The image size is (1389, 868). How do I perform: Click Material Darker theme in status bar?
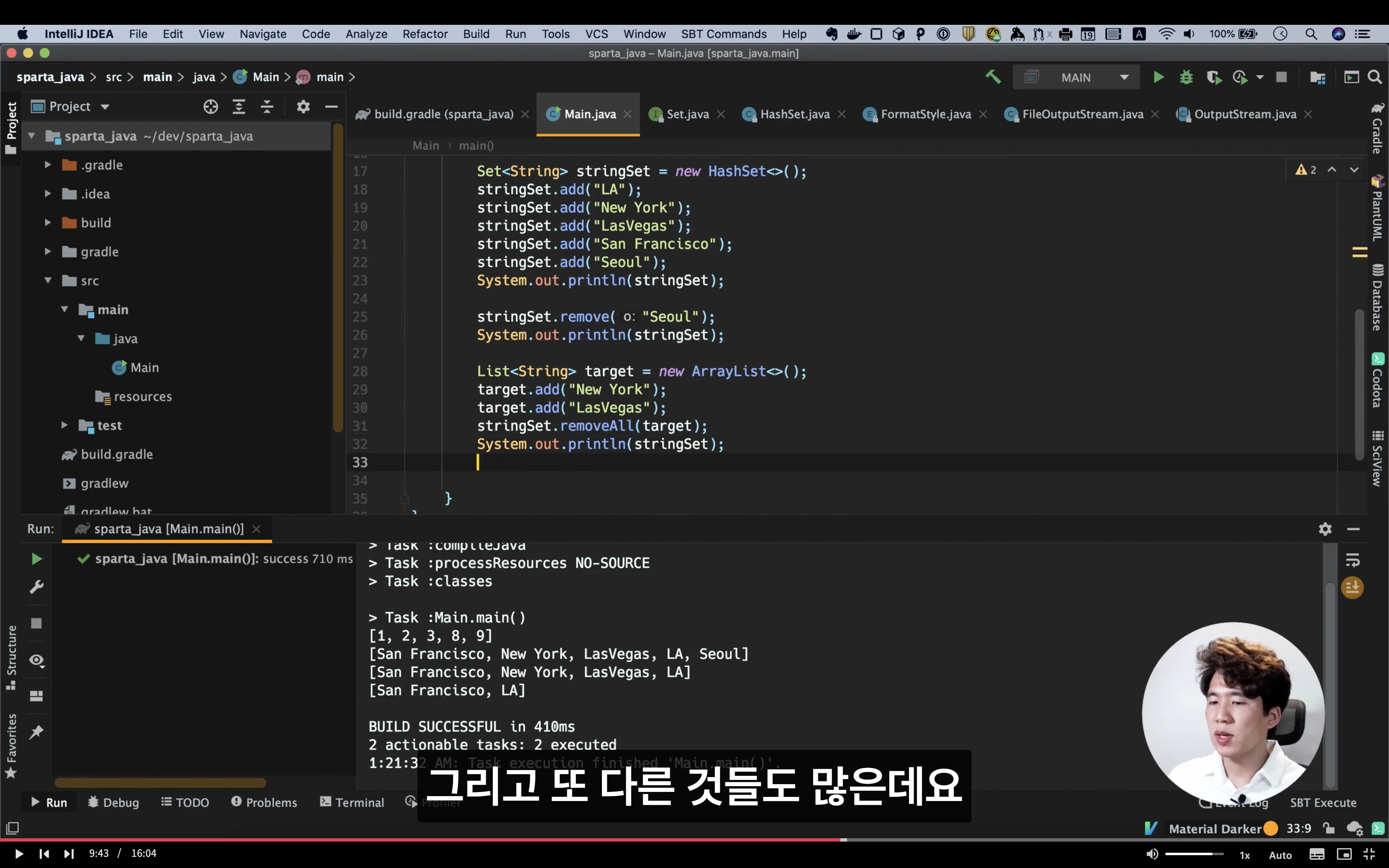(1215, 829)
